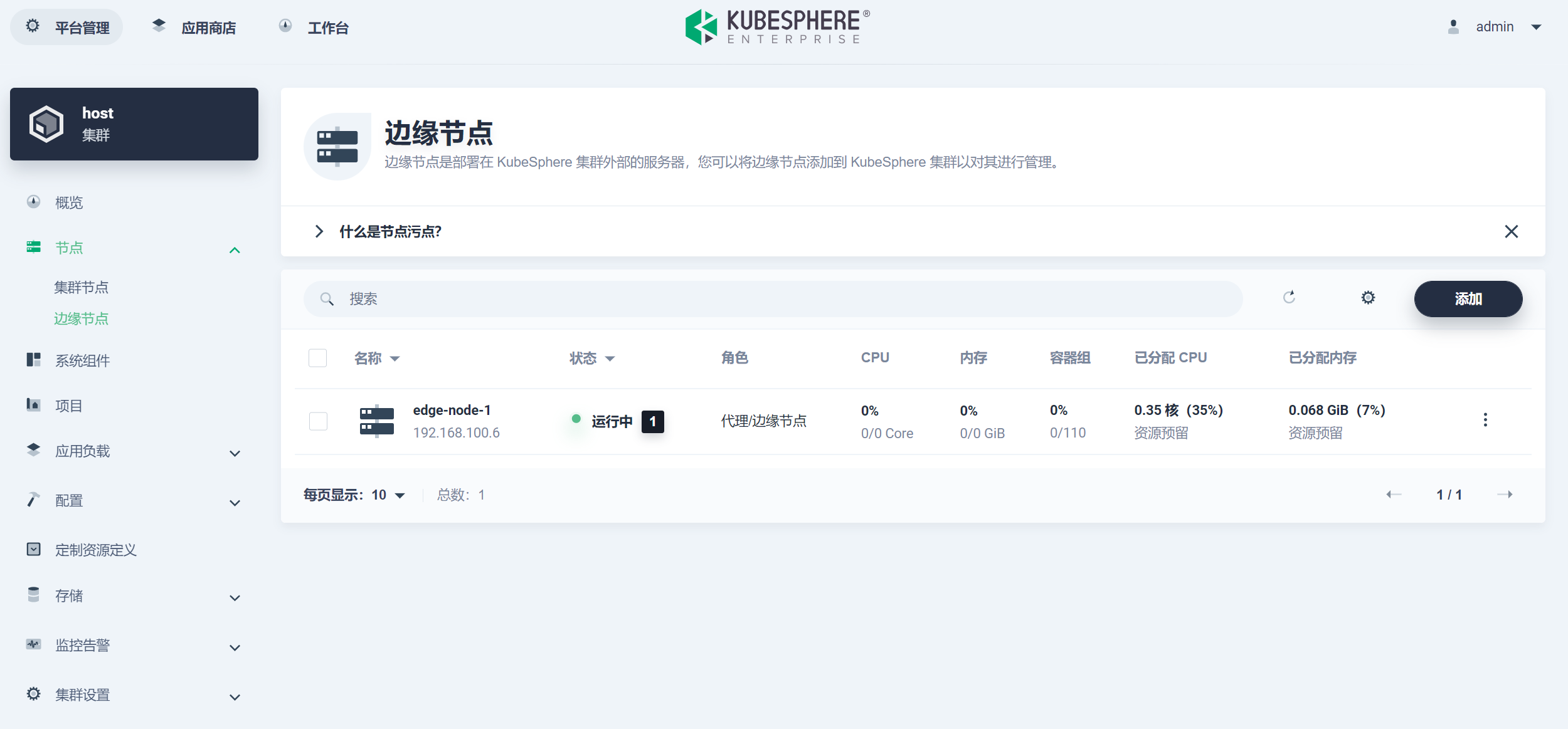Click the host cluster icon
The height and width of the screenshot is (729, 1568).
(46, 124)
